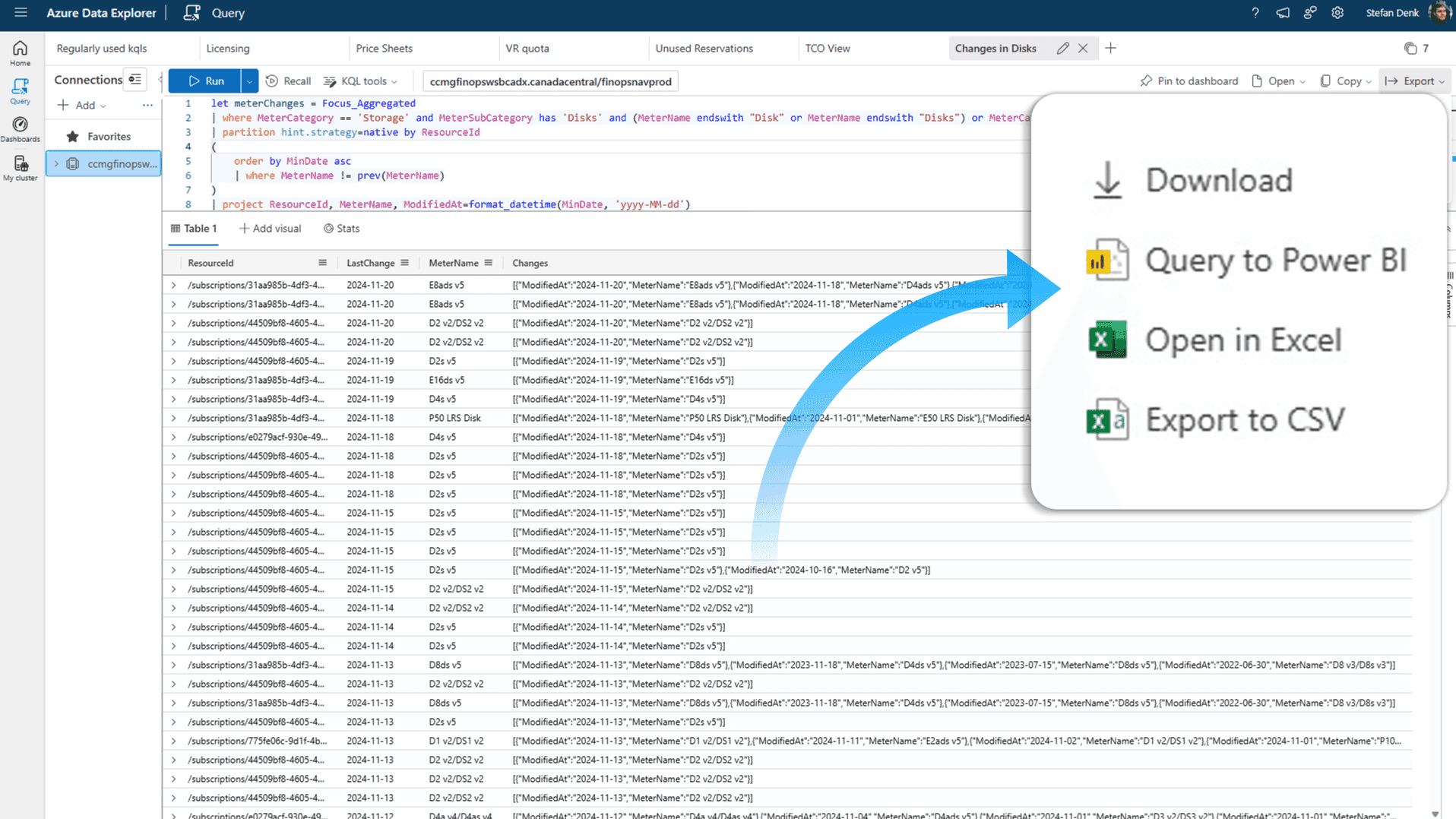
Task: Click the help question mark icon
Action: click(1255, 13)
